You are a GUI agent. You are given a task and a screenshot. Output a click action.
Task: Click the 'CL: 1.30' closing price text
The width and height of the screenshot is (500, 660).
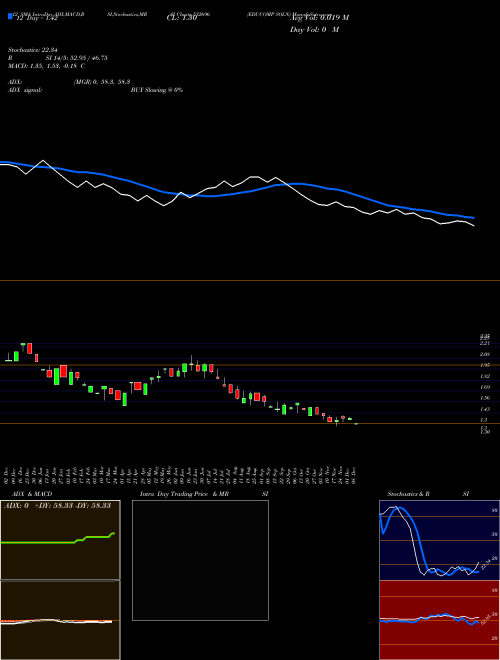click(x=181, y=17)
